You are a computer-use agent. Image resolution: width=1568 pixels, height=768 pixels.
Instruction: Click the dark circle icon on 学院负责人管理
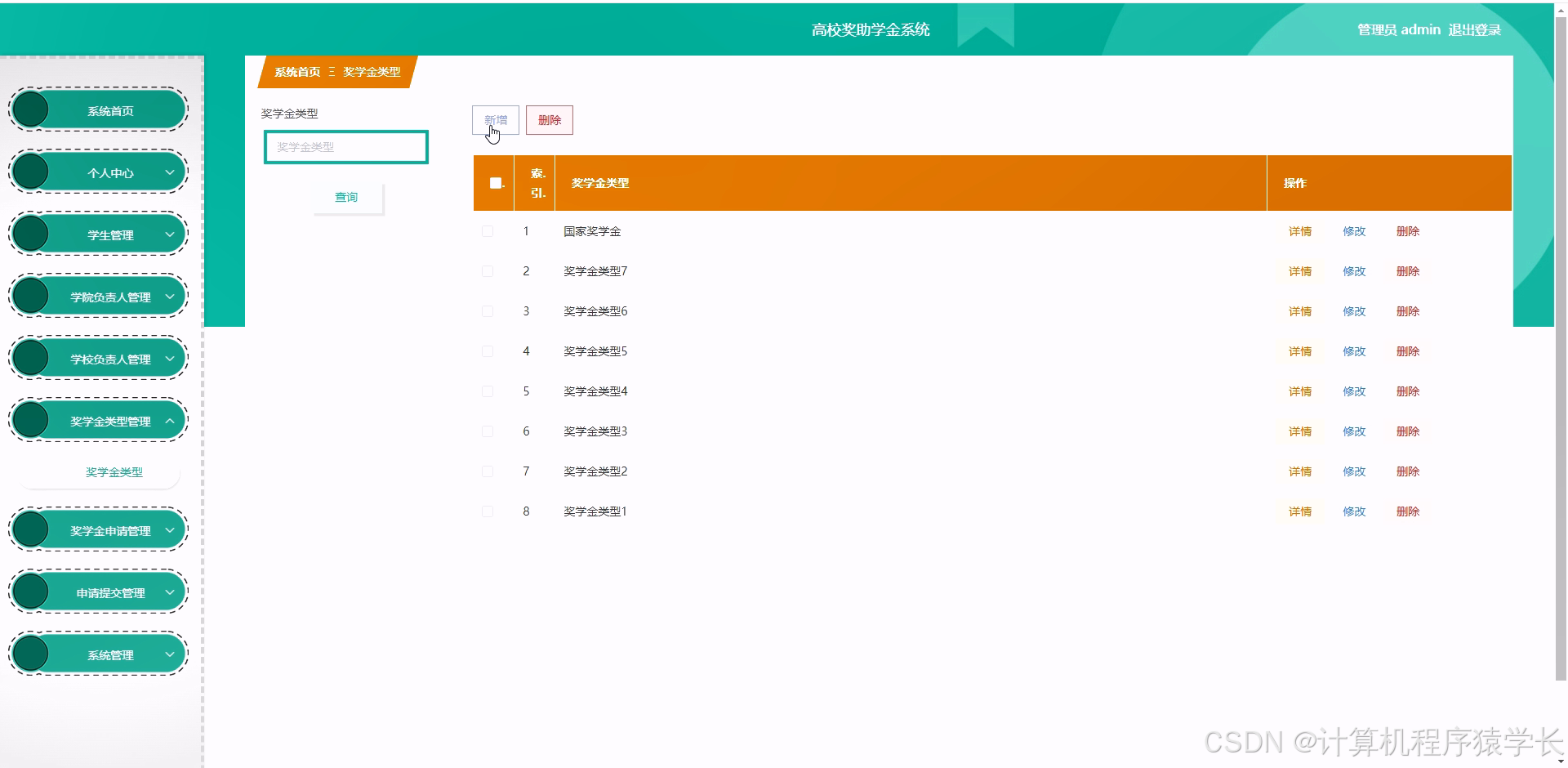[x=31, y=296]
